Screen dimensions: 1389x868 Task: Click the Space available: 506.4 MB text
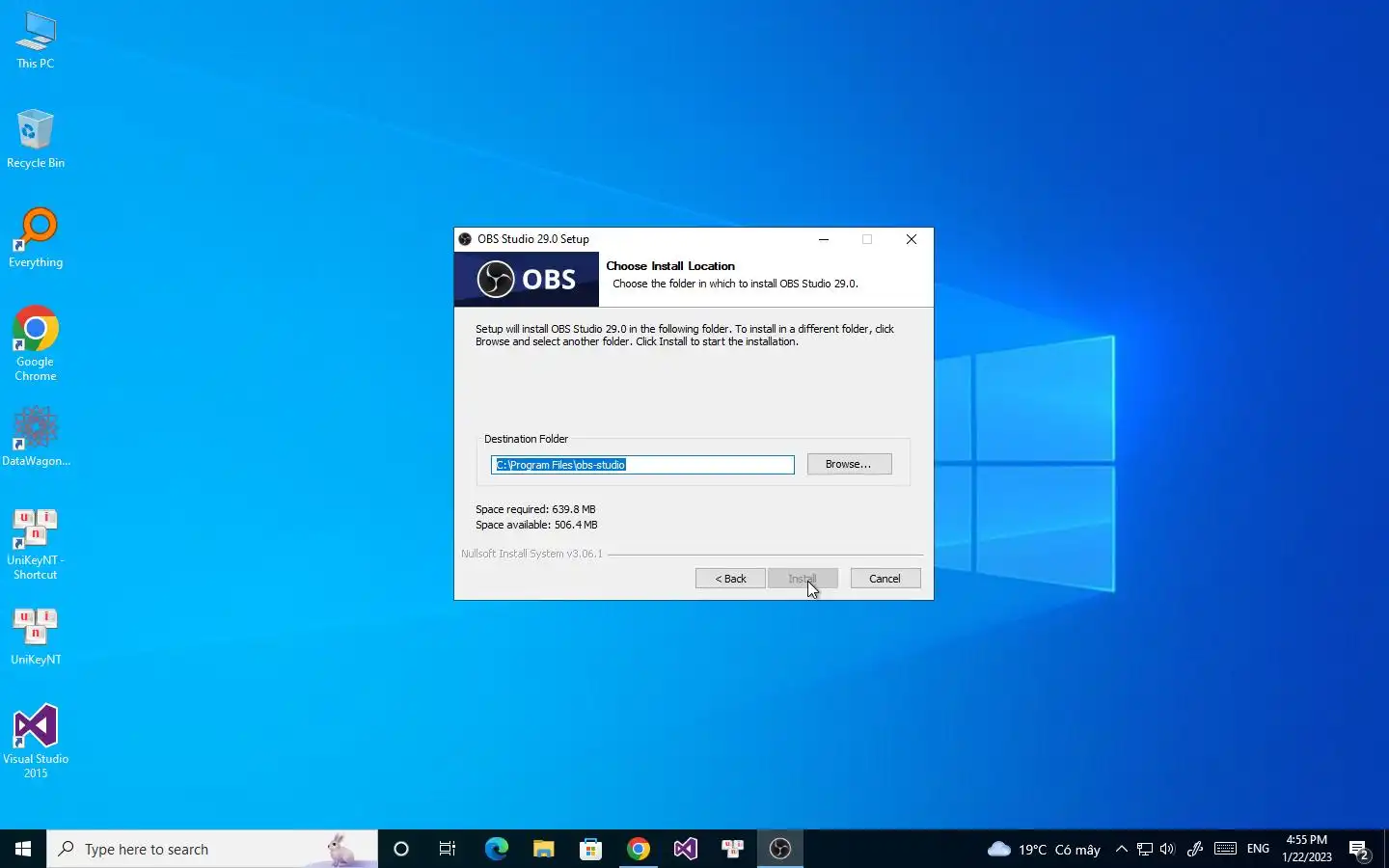tap(536, 525)
